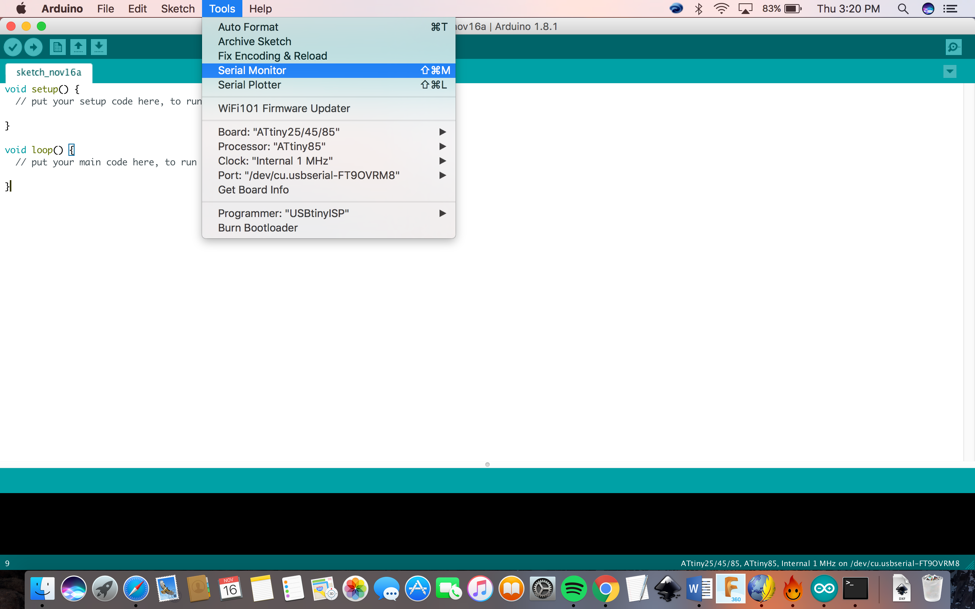975x609 pixels.
Task: Open the tab options dropdown arrow
Action: coord(950,72)
